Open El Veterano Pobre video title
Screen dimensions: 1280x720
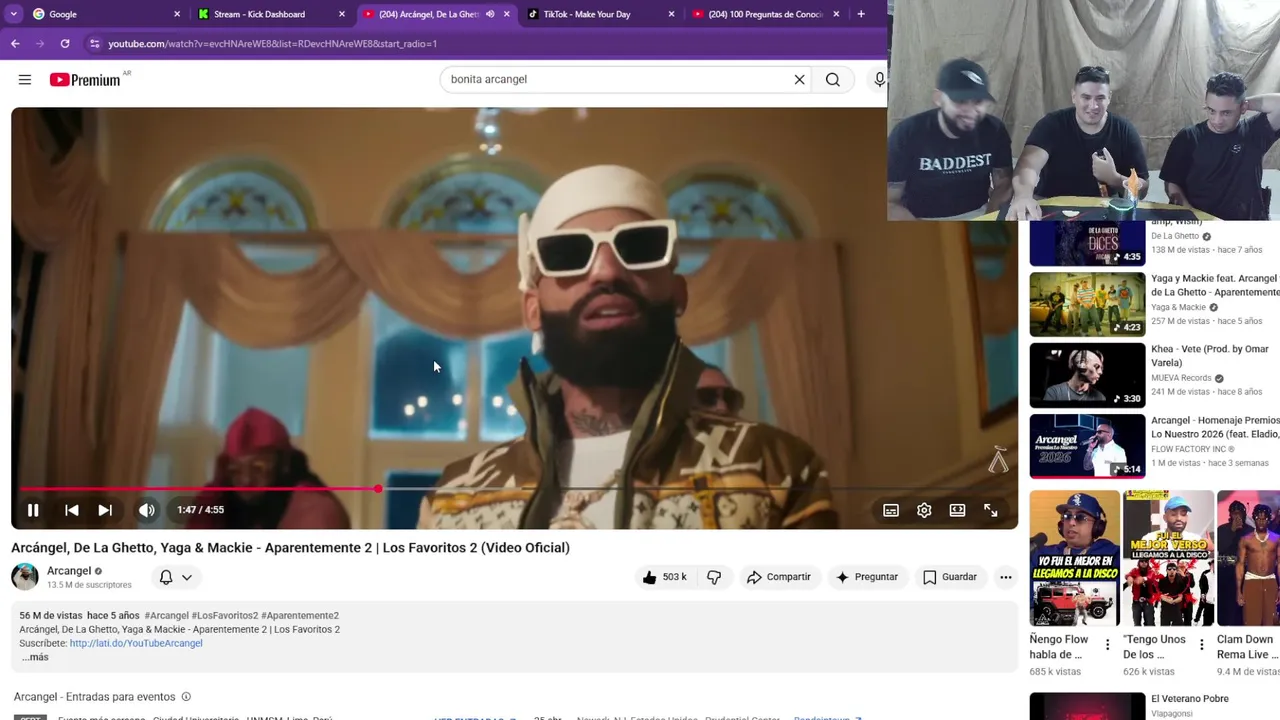(x=1190, y=699)
